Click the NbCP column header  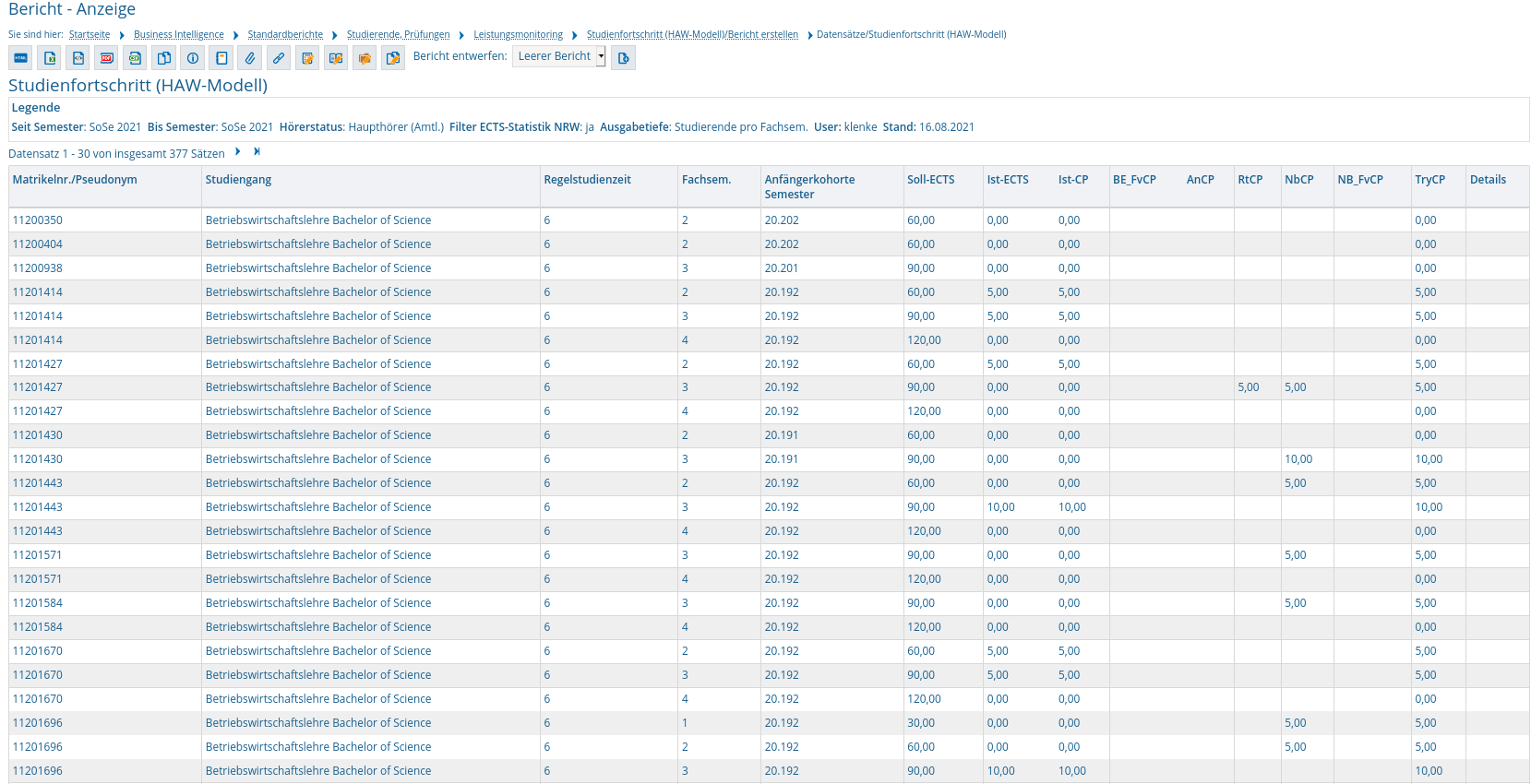[x=1299, y=180]
